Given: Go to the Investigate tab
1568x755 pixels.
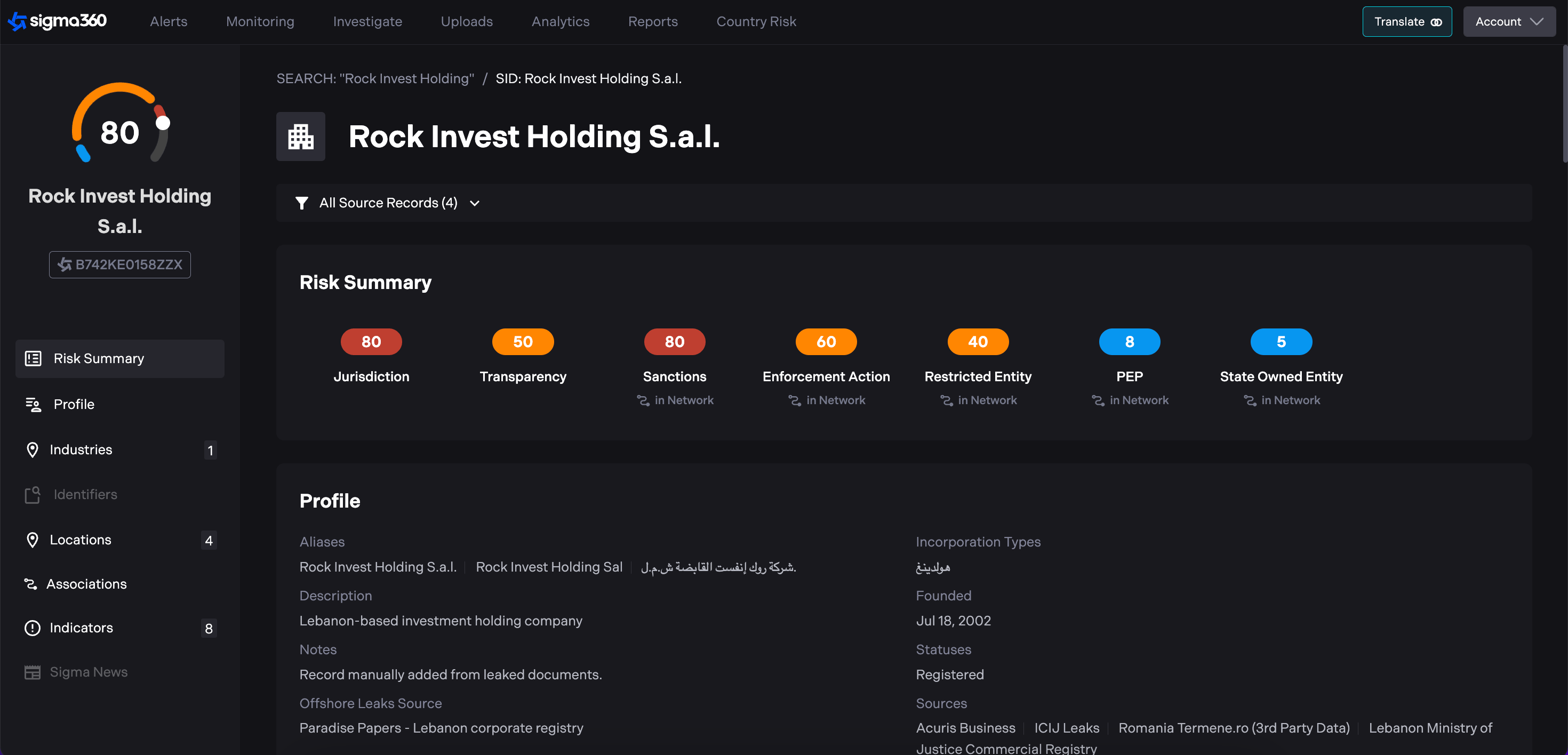Looking at the screenshot, I should 367,22.
